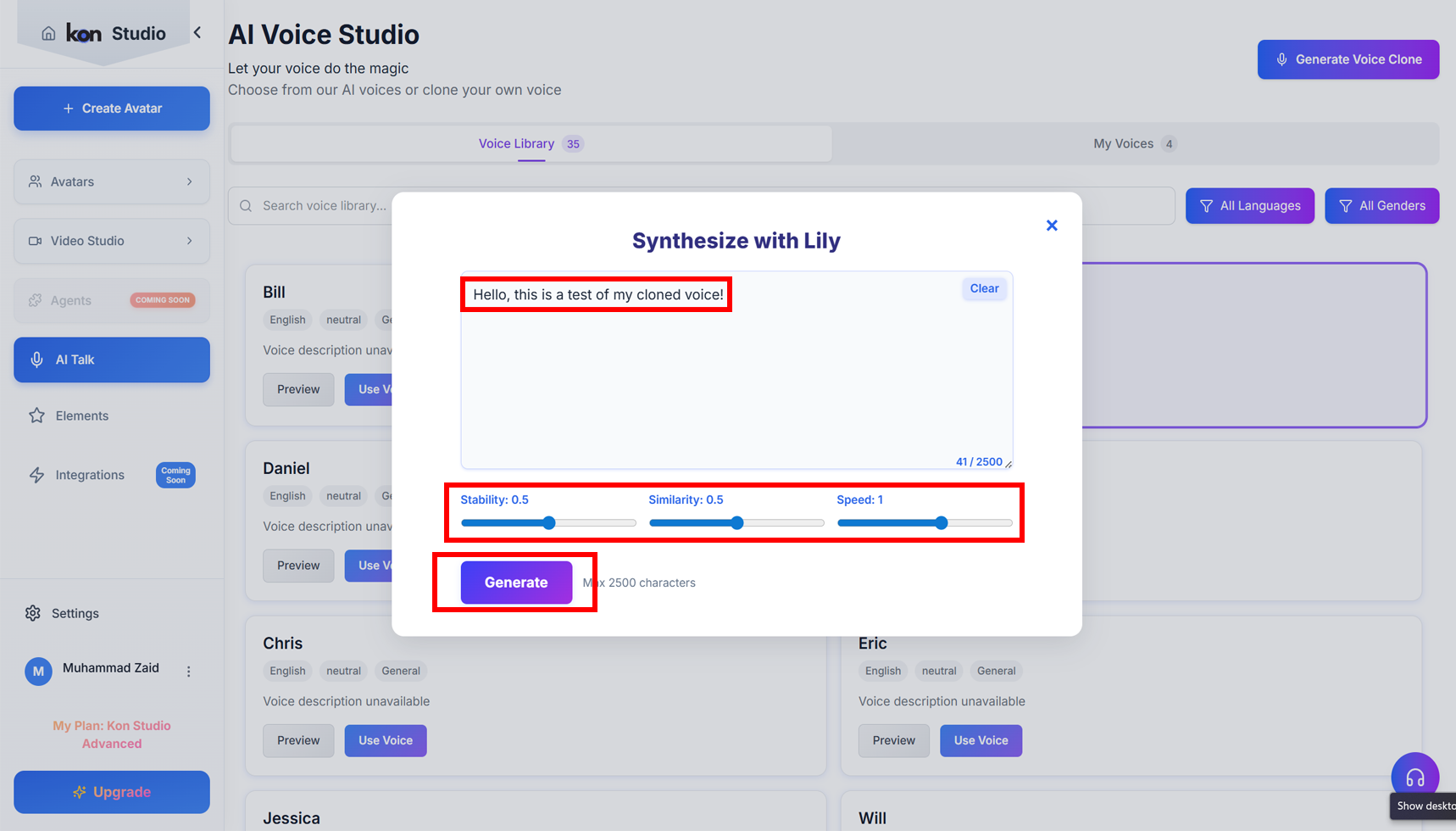Click the Settings gear icon in sidebar
The image size is (1456, 831).
click(33, 613)
